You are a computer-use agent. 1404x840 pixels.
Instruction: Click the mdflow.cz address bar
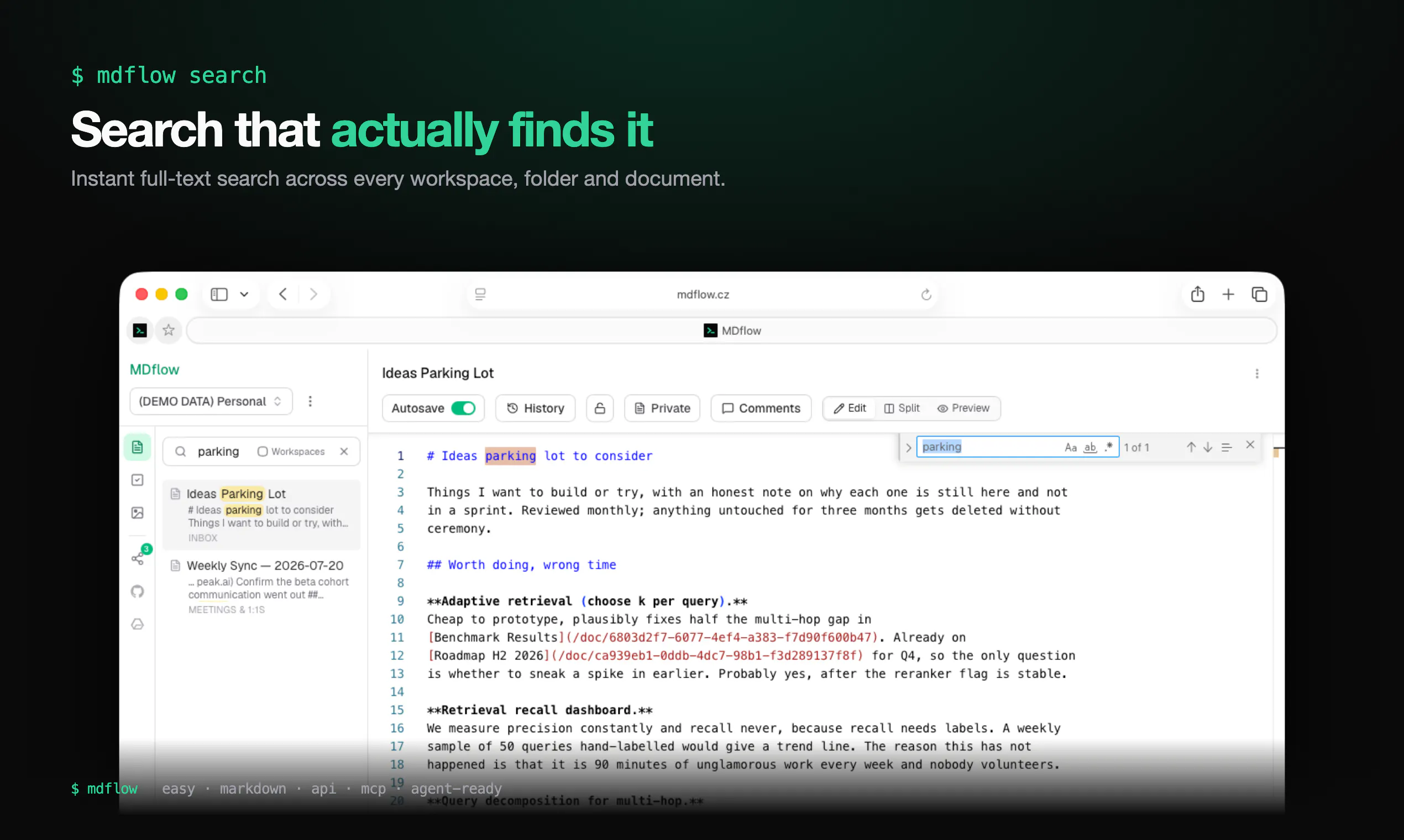[x=703, y=295]
